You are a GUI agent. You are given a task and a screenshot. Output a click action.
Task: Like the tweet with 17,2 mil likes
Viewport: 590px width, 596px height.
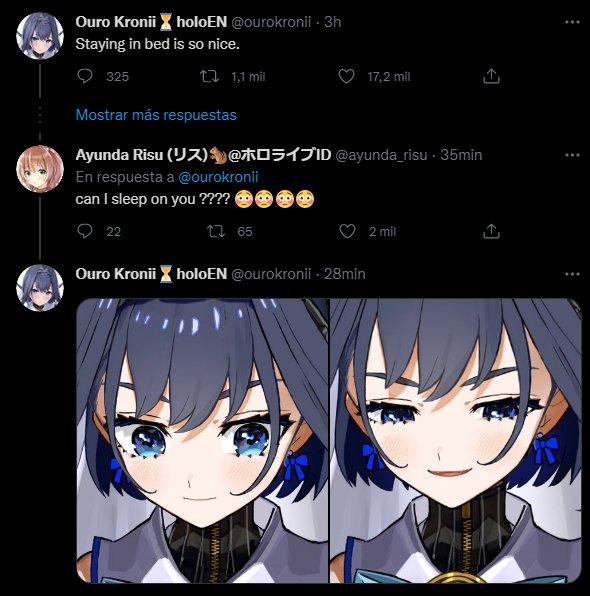(x=346, y=76)
